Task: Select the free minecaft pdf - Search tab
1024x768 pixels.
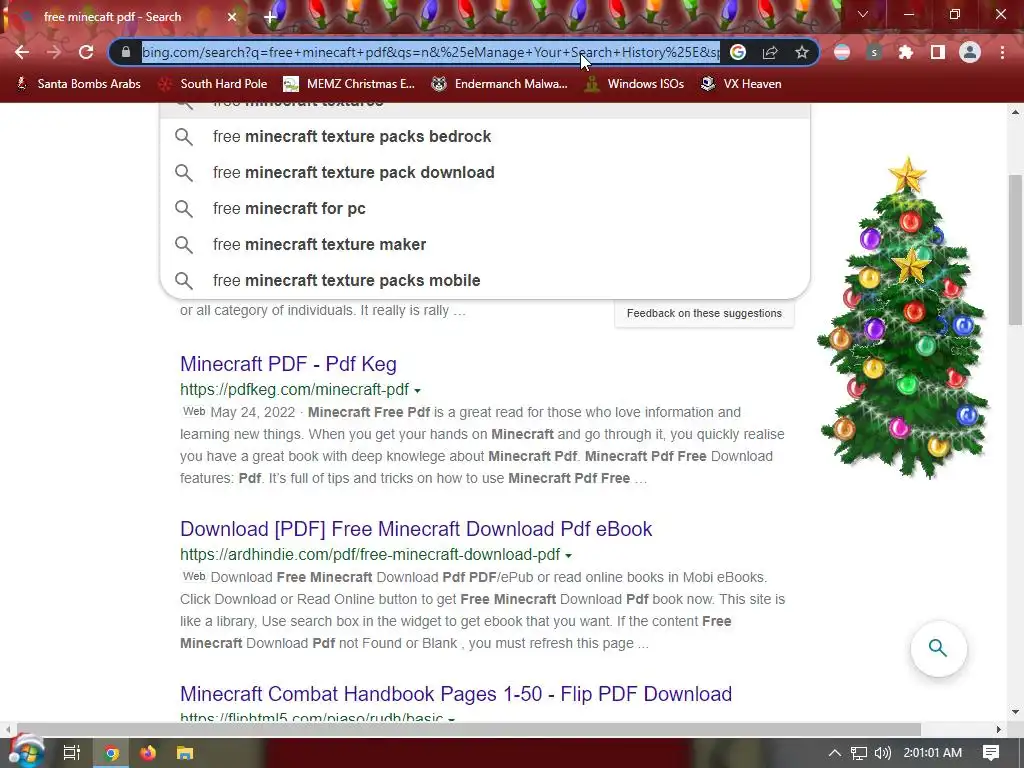Action: pos(124,17)
